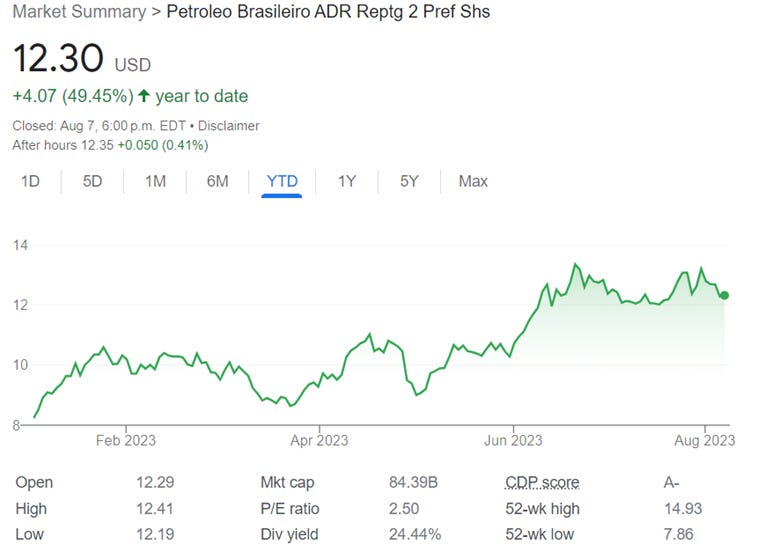The height and width of the screenshot is (559, 780).
Task: Click the P/E ratio label
Action: click(290, 509)
